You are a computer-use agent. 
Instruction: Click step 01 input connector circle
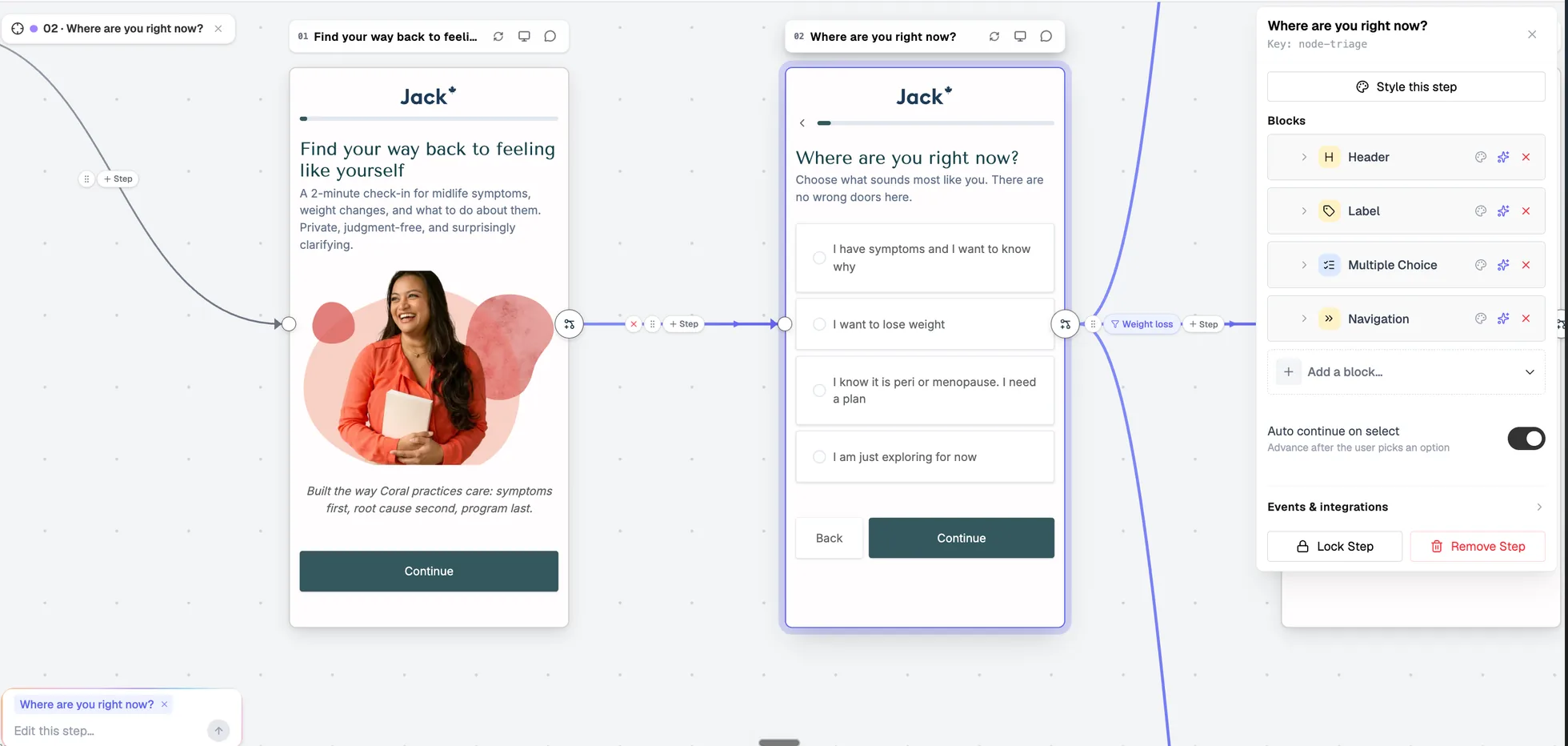289,324
